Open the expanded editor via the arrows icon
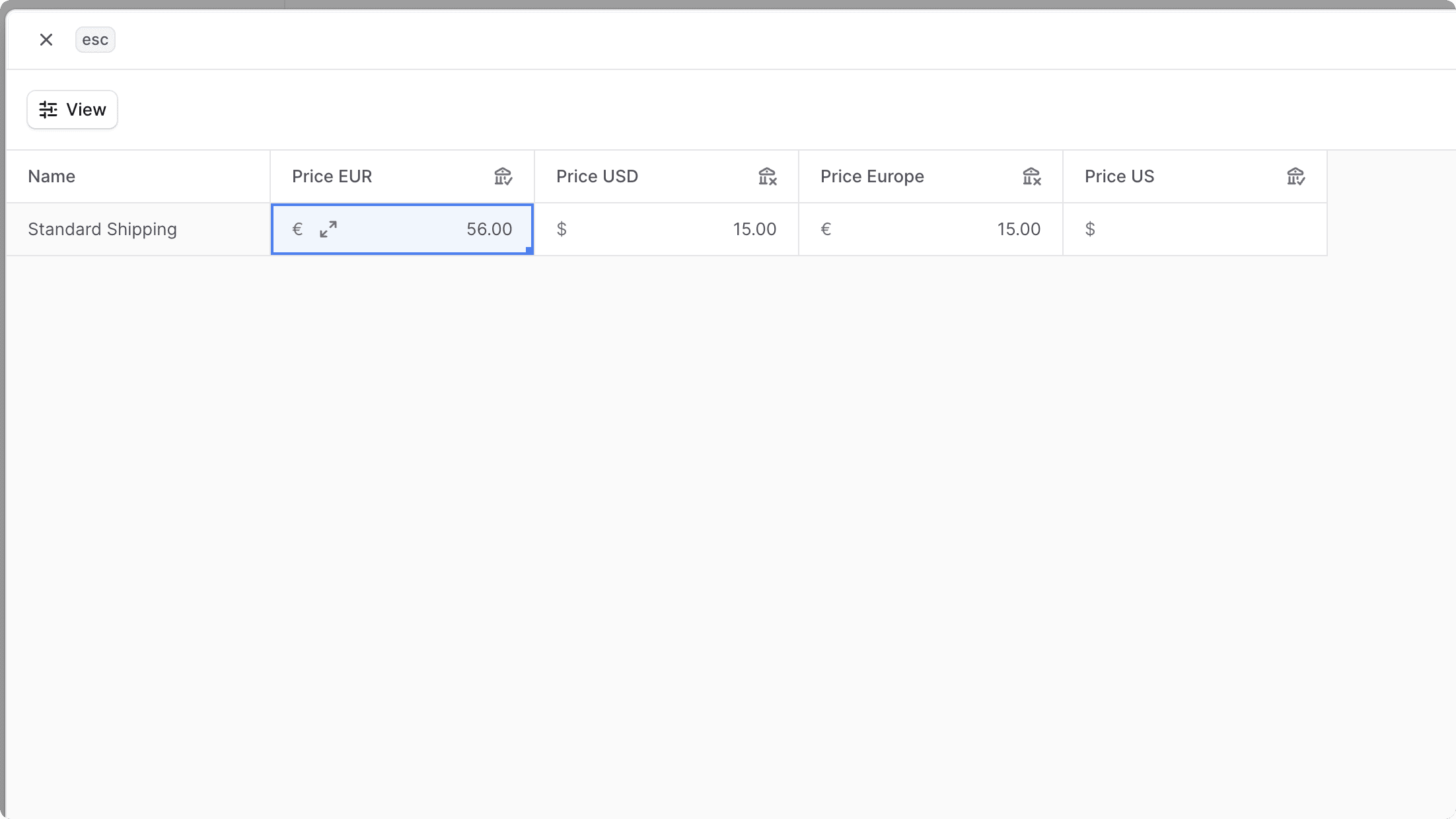This screenshot has height=819, width=1456. click(328, 229)
